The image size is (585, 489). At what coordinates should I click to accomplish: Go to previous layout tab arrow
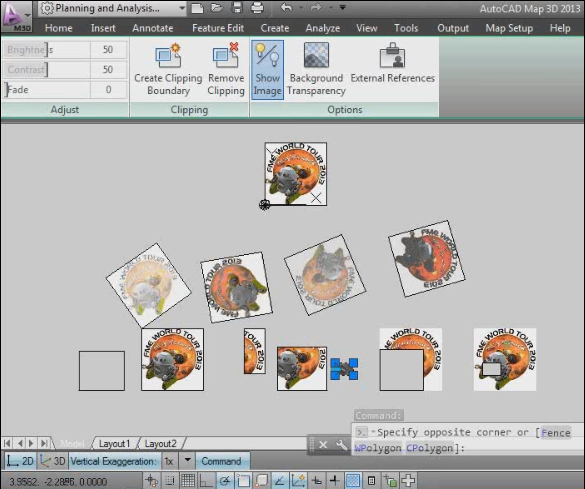pyautogui.click(x=20, y=443)
